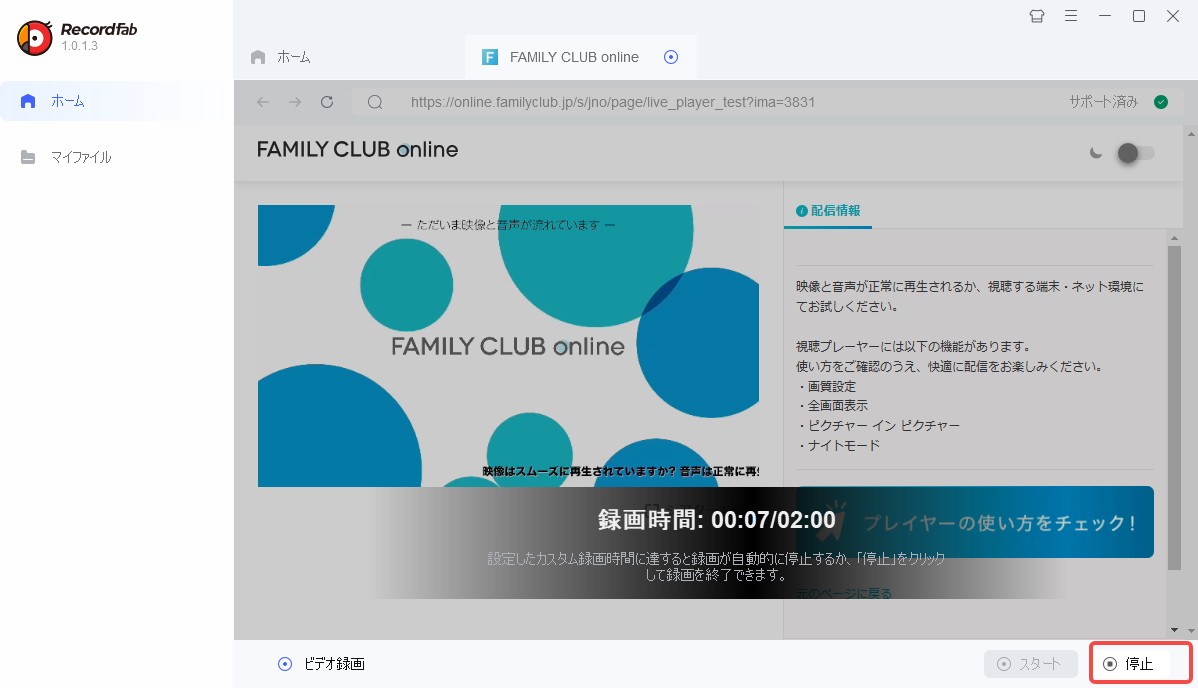Go forward with the right arrow button

point(295,102)
